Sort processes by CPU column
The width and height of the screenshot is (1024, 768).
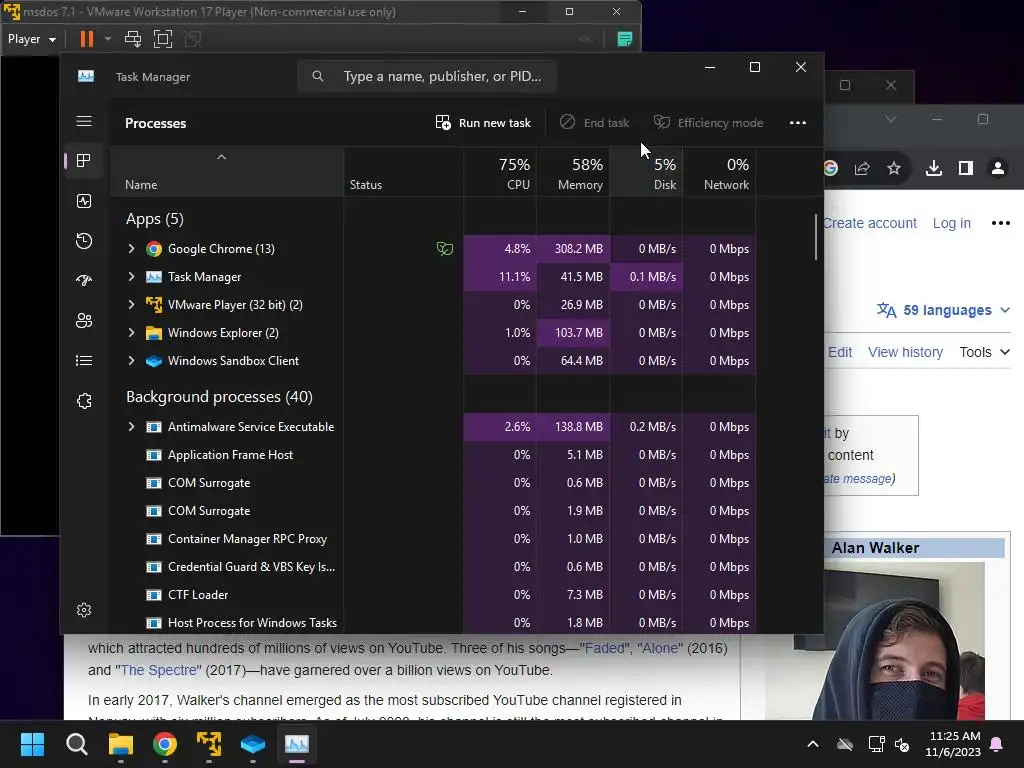click(x=500, y=173)
